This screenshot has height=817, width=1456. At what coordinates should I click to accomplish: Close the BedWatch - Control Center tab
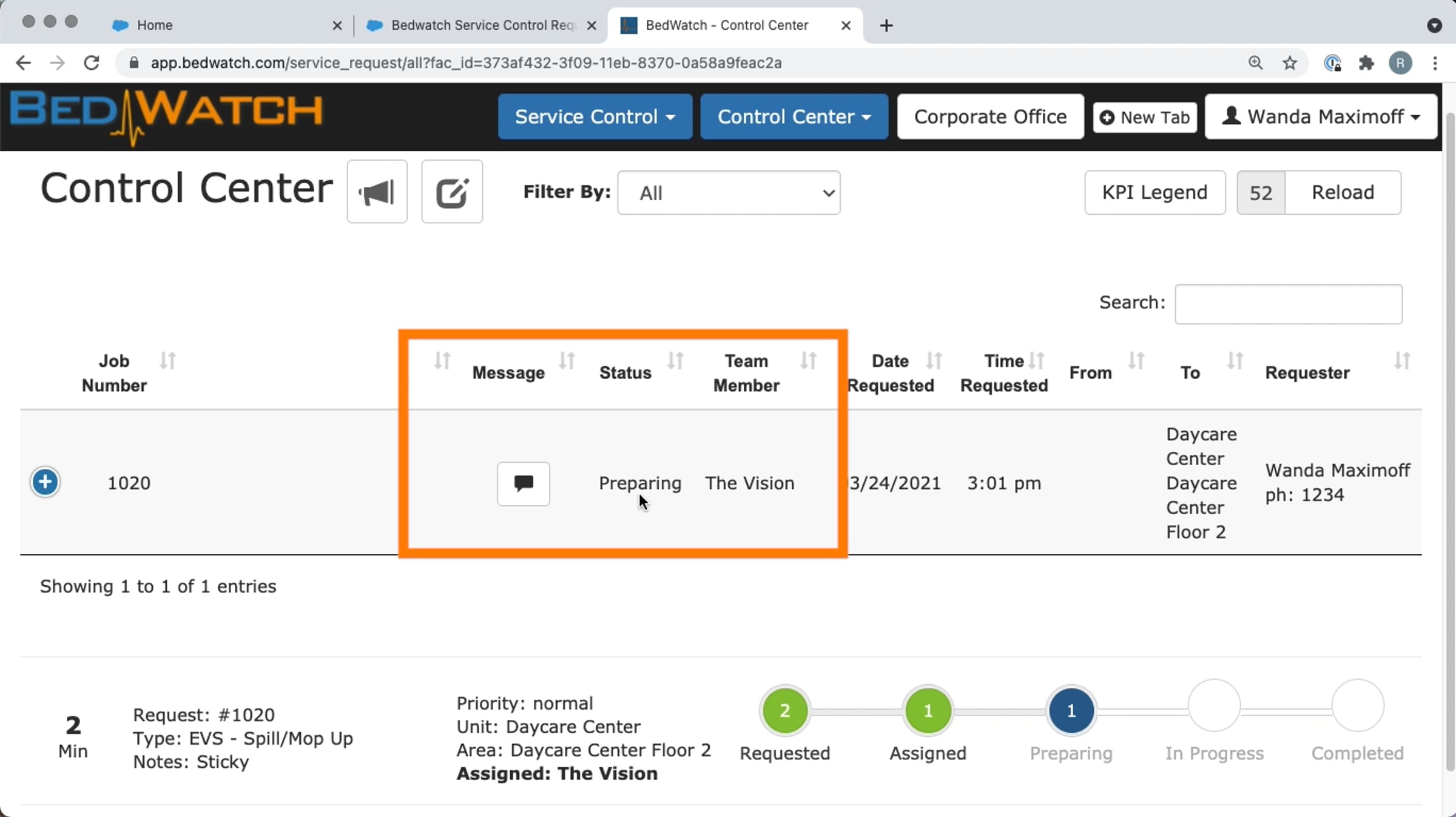click(x=846, y=25)
